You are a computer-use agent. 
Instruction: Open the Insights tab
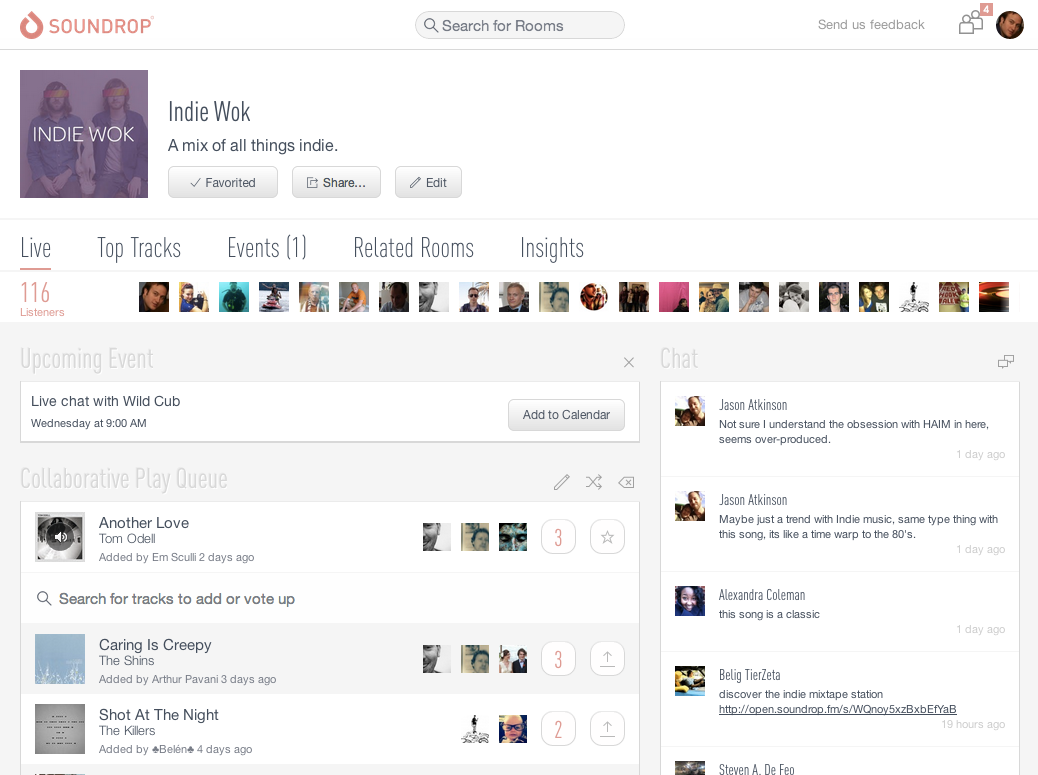pyautogui.click(x=552, y=248)
